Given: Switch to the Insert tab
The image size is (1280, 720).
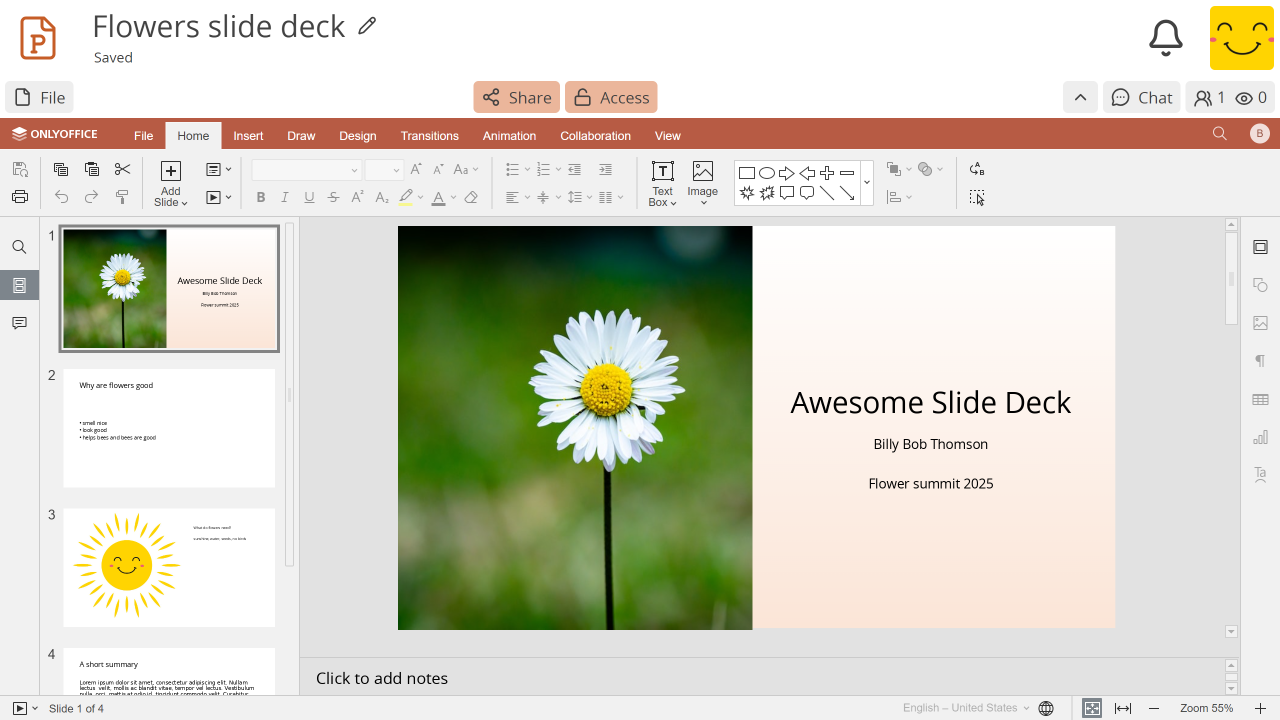Looking at the screenshot, I should point(248,136).
